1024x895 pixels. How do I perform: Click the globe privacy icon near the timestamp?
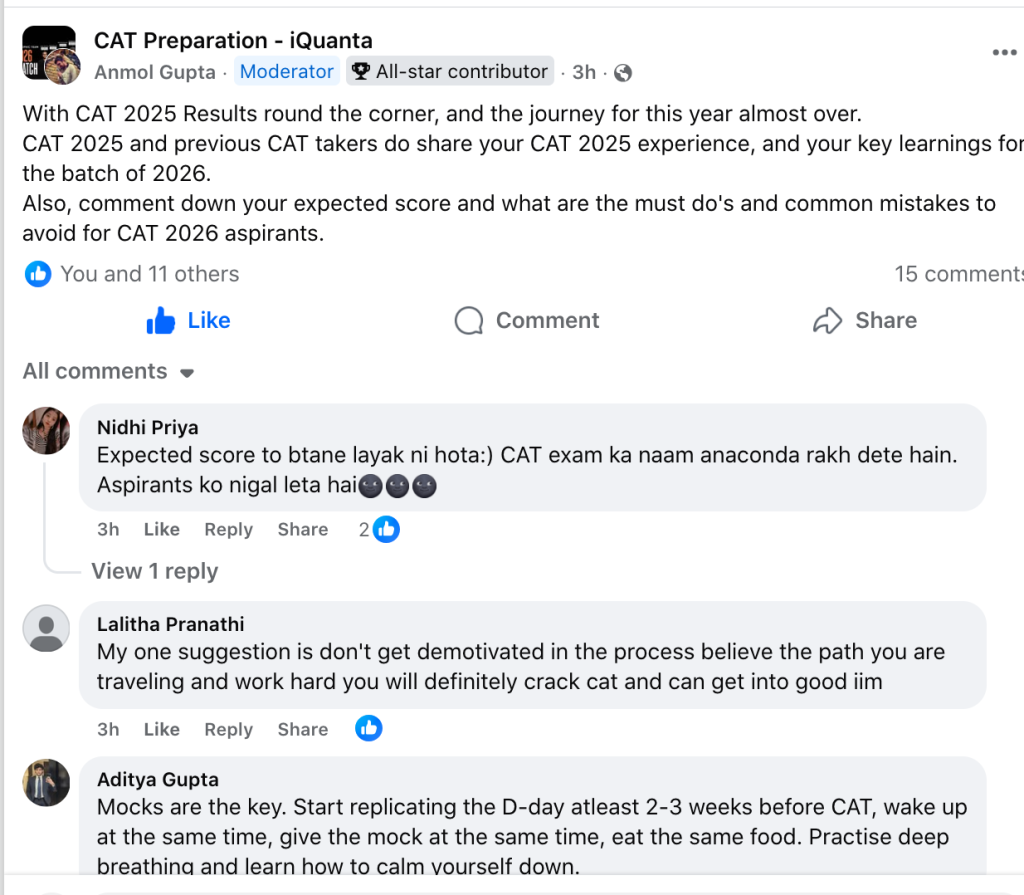click(x=621, y=72)
